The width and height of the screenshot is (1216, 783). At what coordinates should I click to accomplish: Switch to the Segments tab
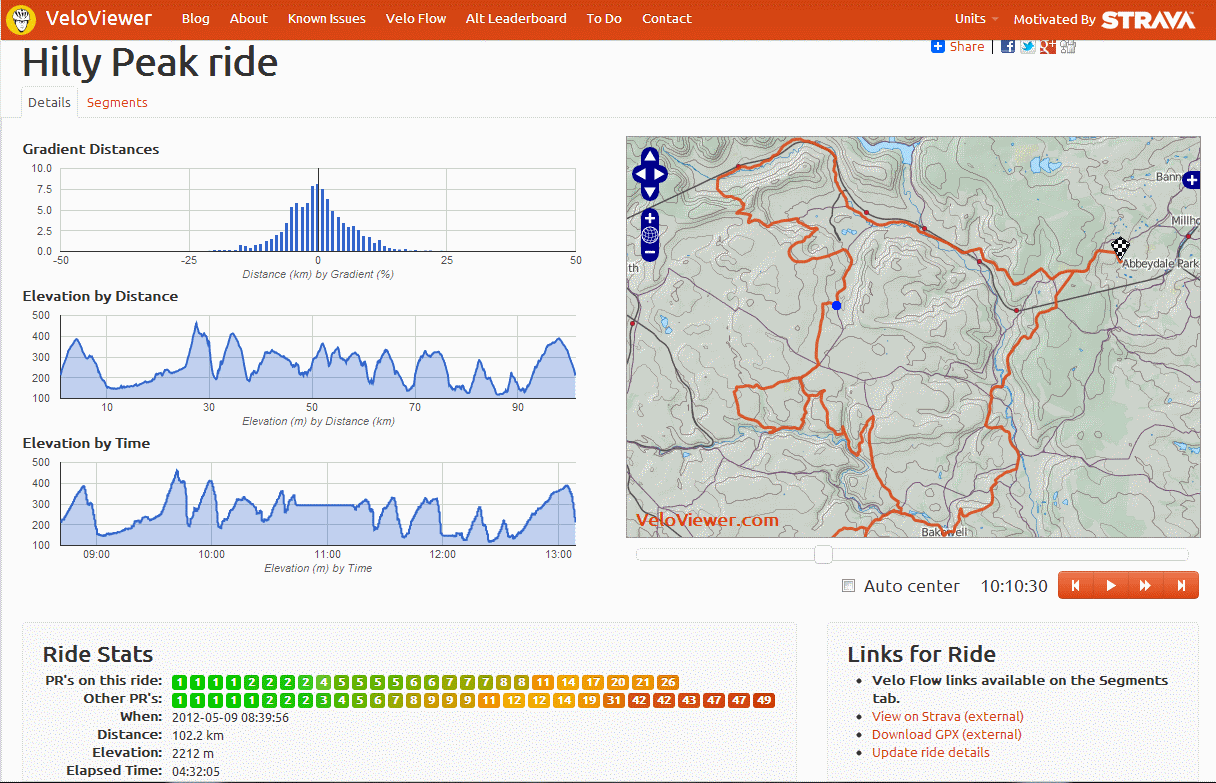(117, 102)
